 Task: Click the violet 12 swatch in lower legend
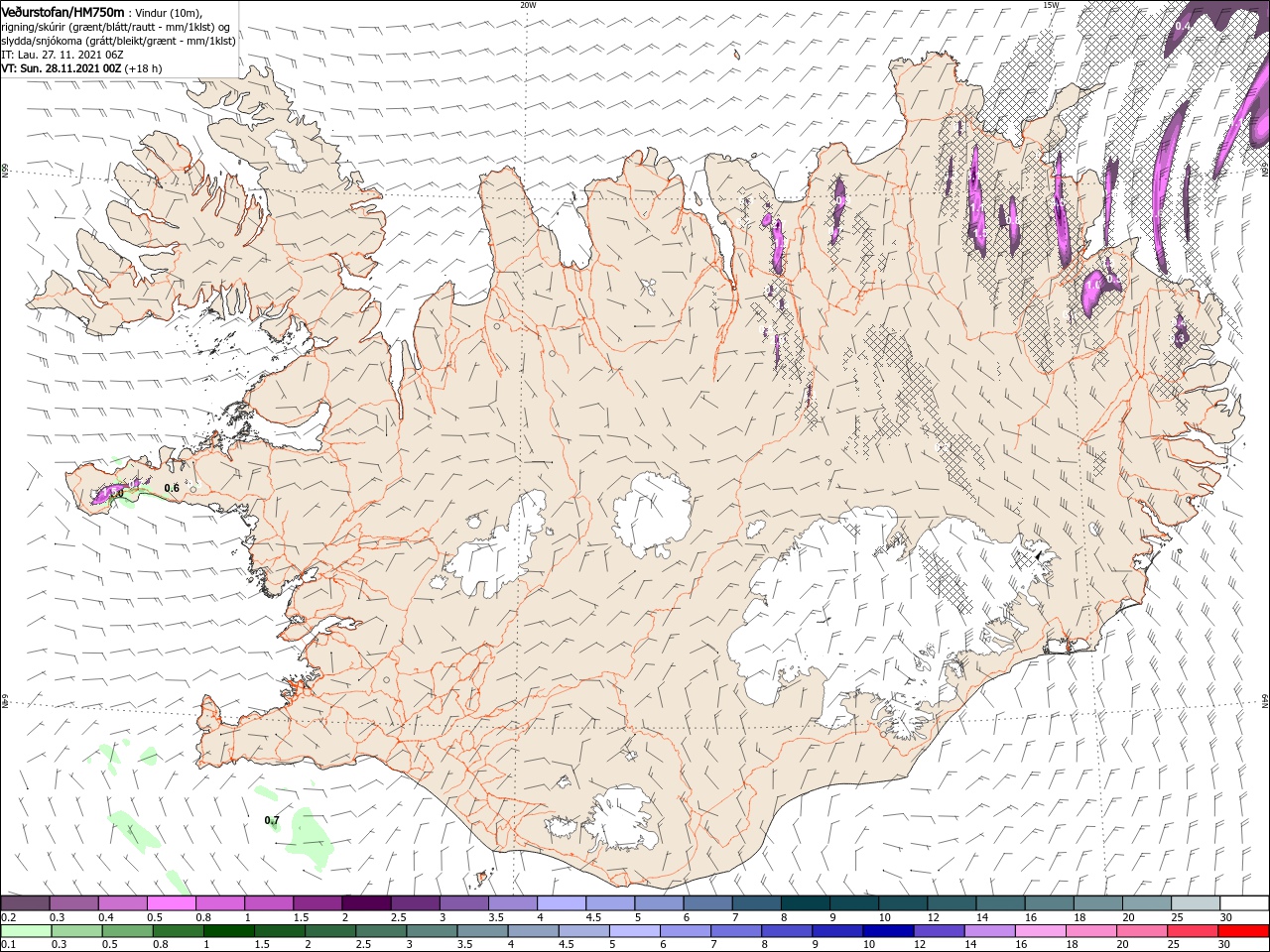pyautogui.click(x=939, y=931)
